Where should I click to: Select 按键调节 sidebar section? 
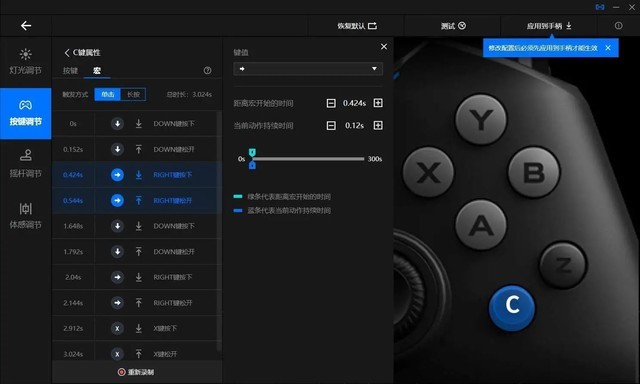[25, 113]
